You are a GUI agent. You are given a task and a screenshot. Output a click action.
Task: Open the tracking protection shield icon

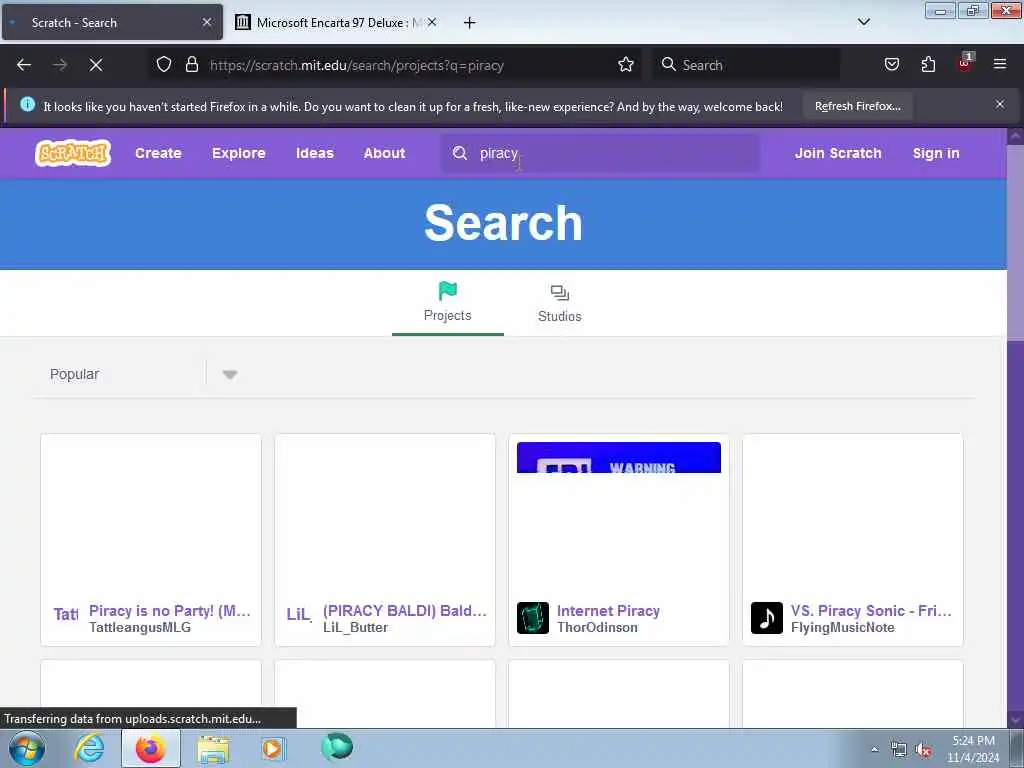(164, 65)
